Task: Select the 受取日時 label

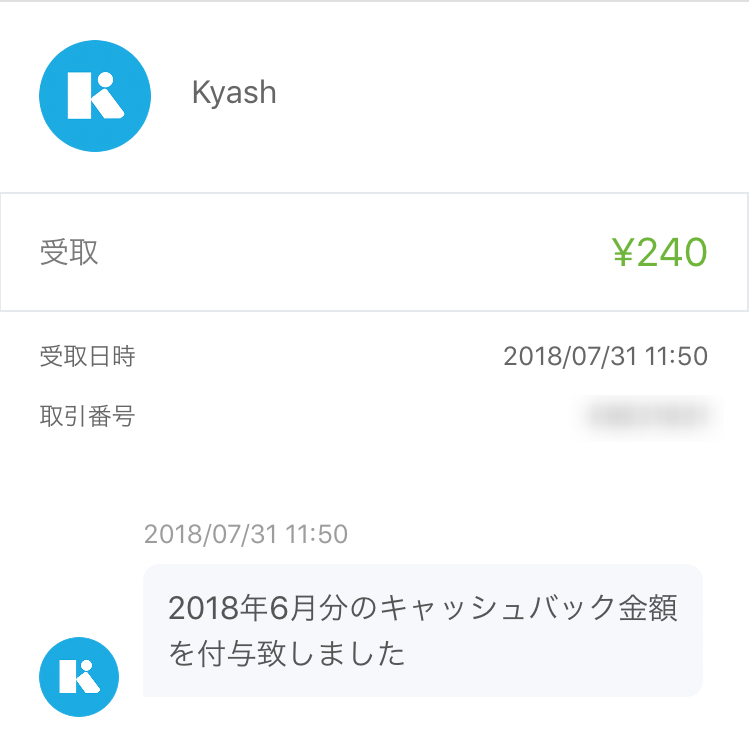Action: click(x=87, y=356)
